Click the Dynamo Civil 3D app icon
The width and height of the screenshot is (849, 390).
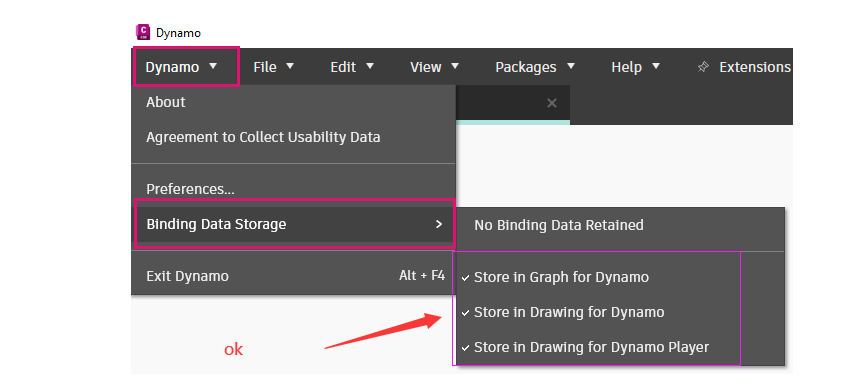click(143, 32)
